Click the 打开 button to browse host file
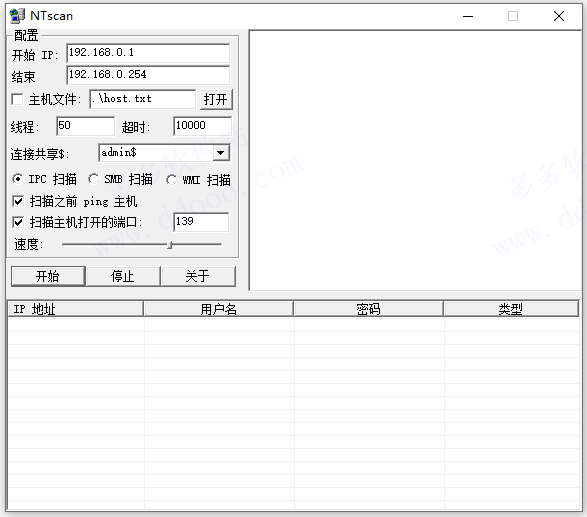This screenshot has height=517, width=587. [x=216, y=100]
